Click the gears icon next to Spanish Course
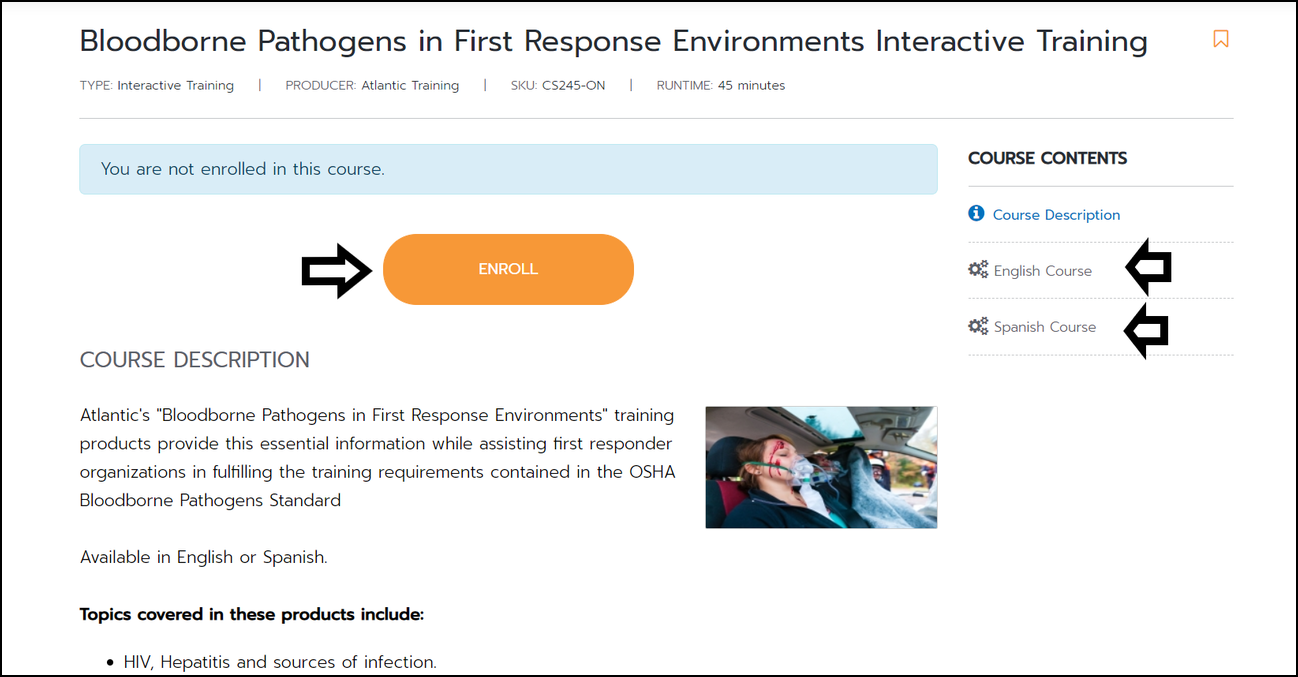 tap(978, 326)
